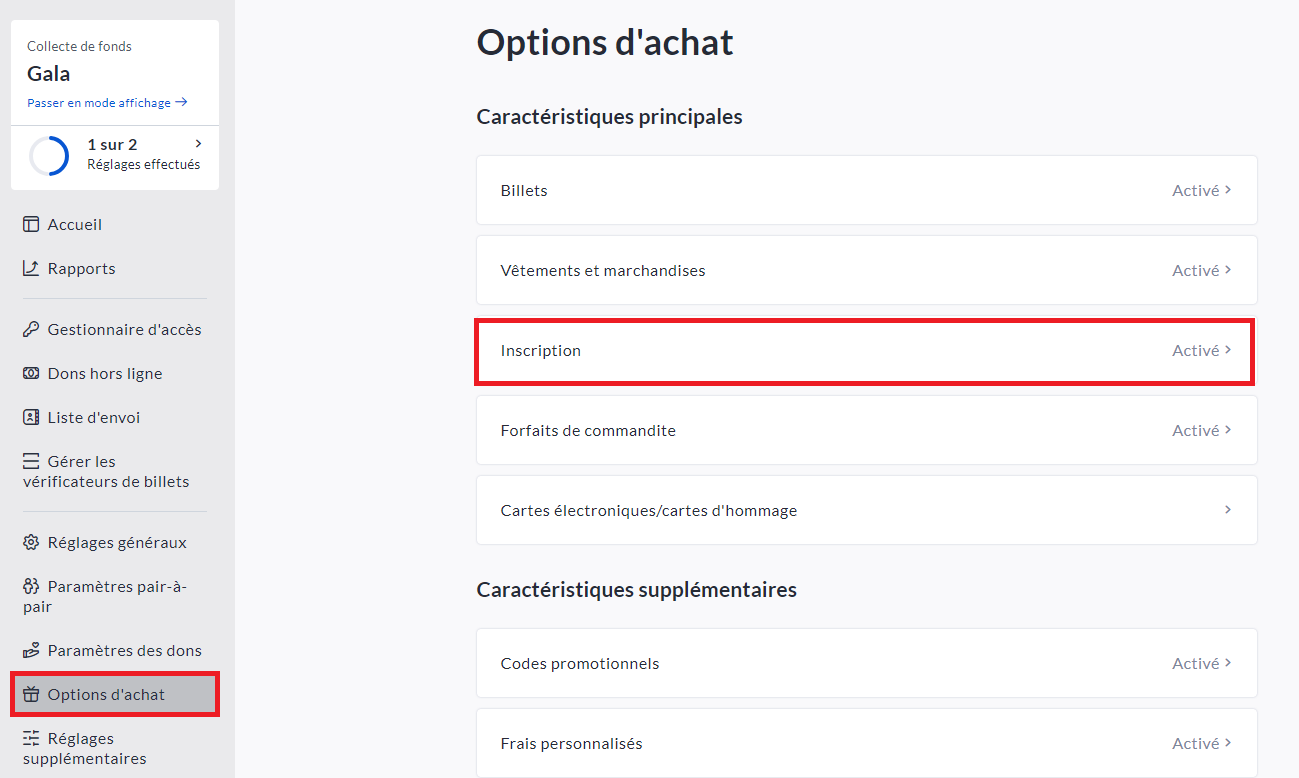Open the Vêtements et marchandises row
Screen dimensions: 1299x778
click(x=866, y=270)
